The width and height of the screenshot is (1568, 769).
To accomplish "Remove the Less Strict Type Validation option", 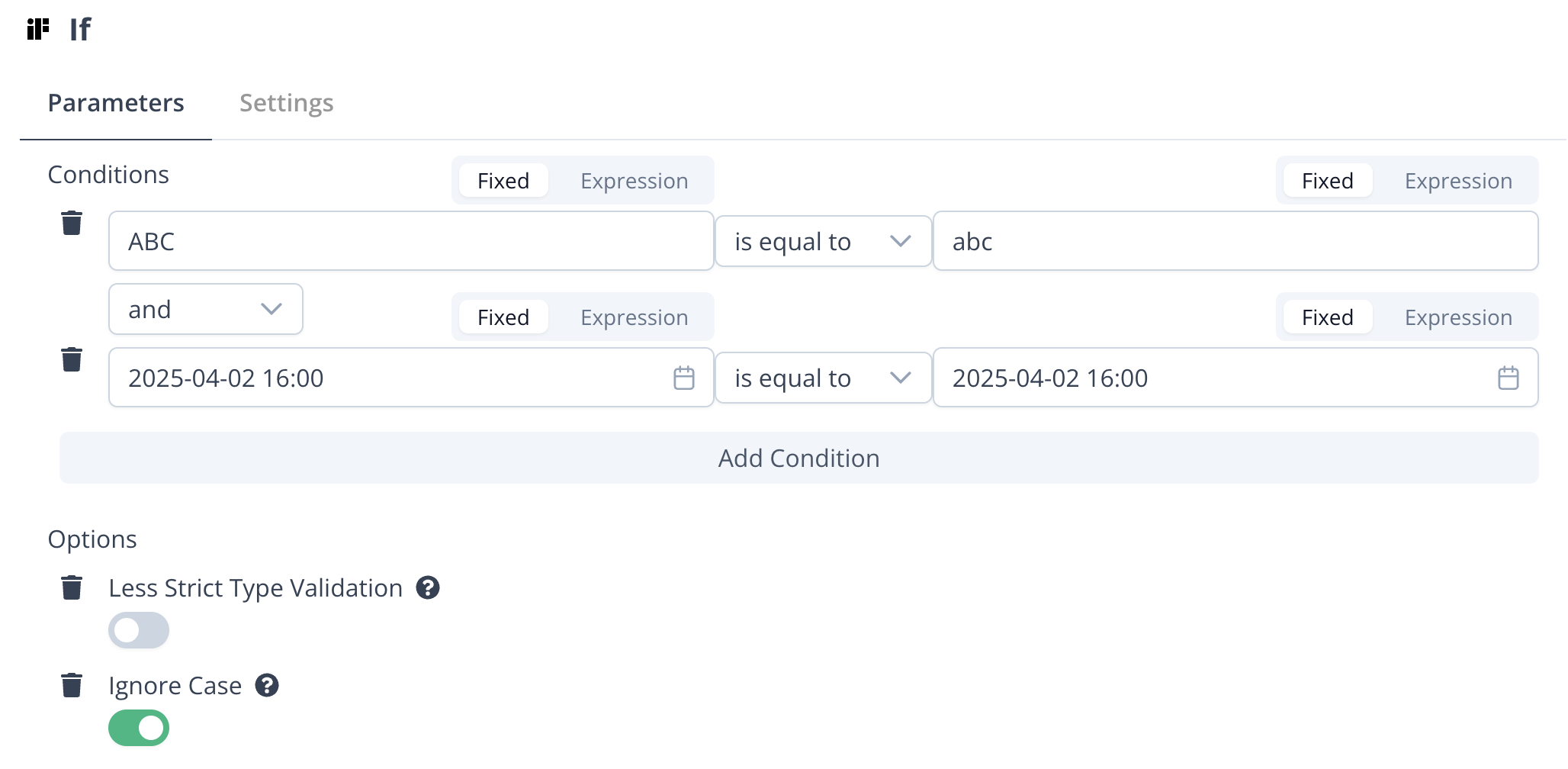I will [x=72, y=588].
